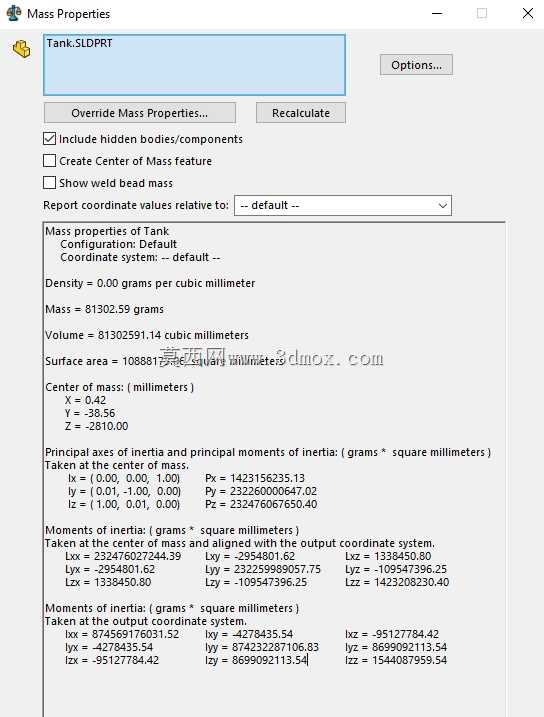Click the Izy = 8699092113.54 value
The width and height of the screenshot is (544, 717).
[x=256, y=660]
